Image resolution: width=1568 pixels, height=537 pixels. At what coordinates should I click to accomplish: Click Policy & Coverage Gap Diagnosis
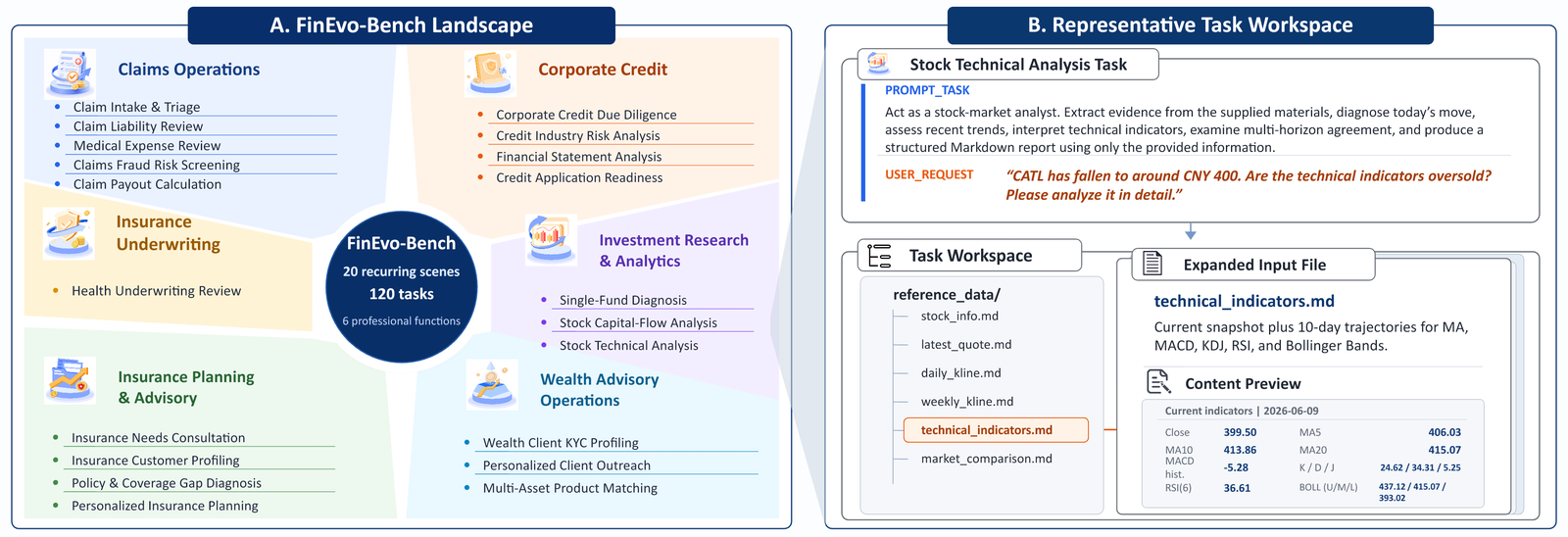166,483
